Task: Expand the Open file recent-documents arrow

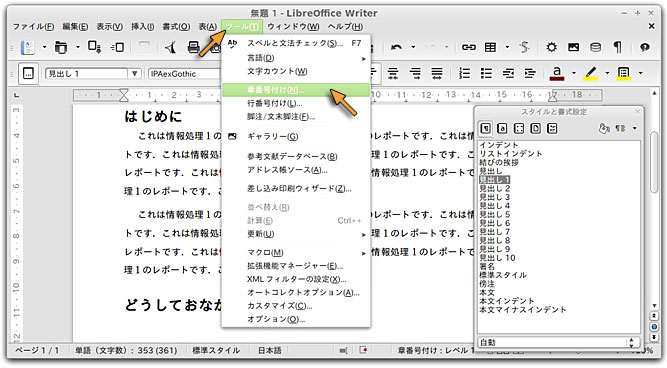Action: pyautogui.click(x=78, y=47)
